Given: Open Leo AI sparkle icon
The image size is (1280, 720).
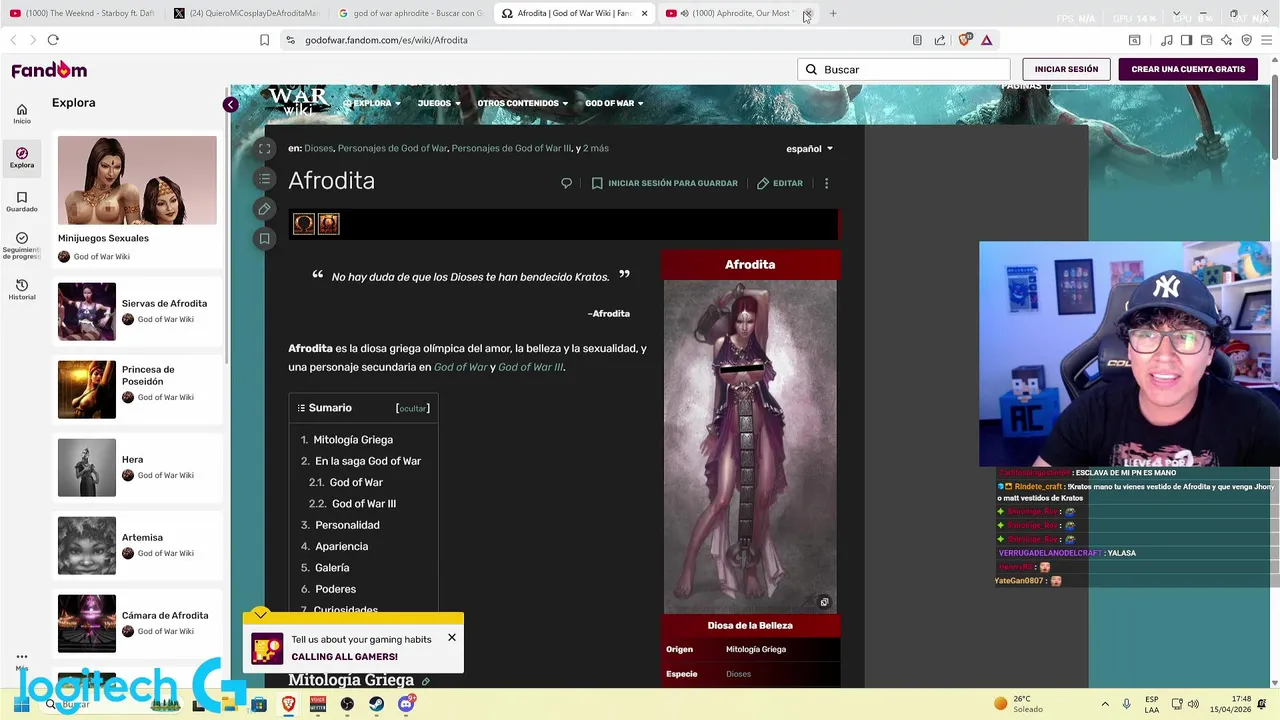Looking at the screenshot, I should pos(1226,40).
